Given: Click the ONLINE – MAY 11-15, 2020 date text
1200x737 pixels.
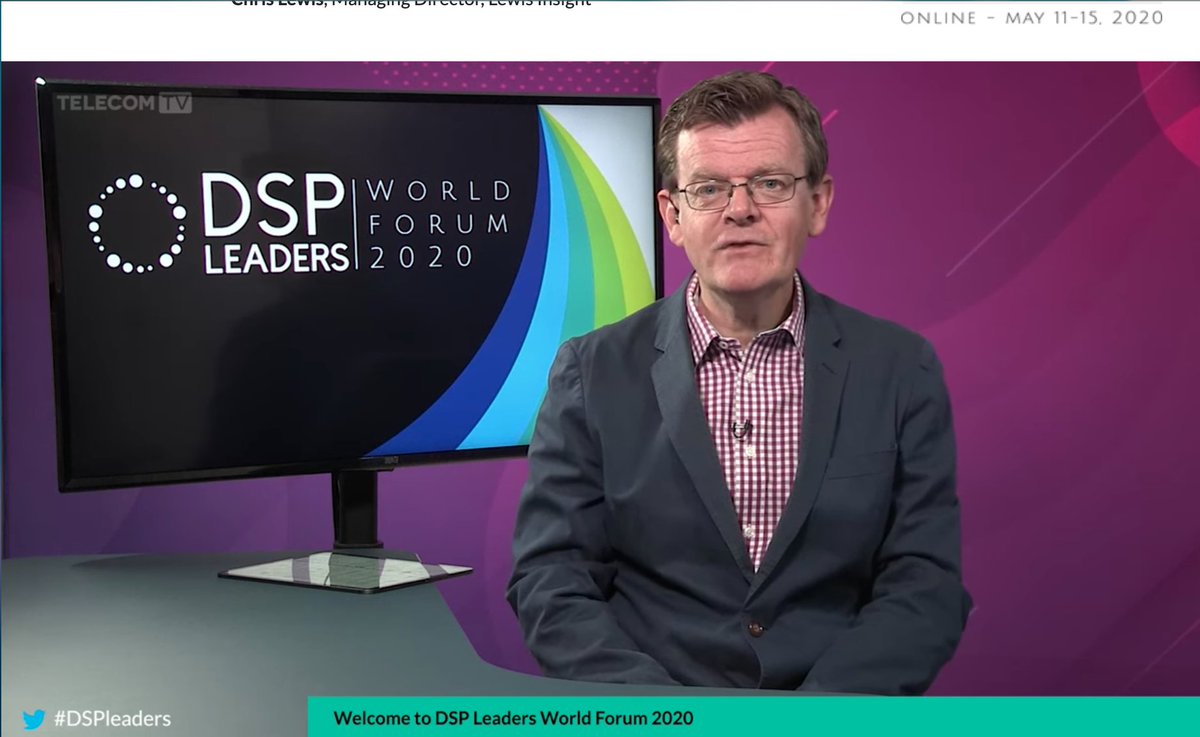Looking at the screenshot, I should [1032, 18].
